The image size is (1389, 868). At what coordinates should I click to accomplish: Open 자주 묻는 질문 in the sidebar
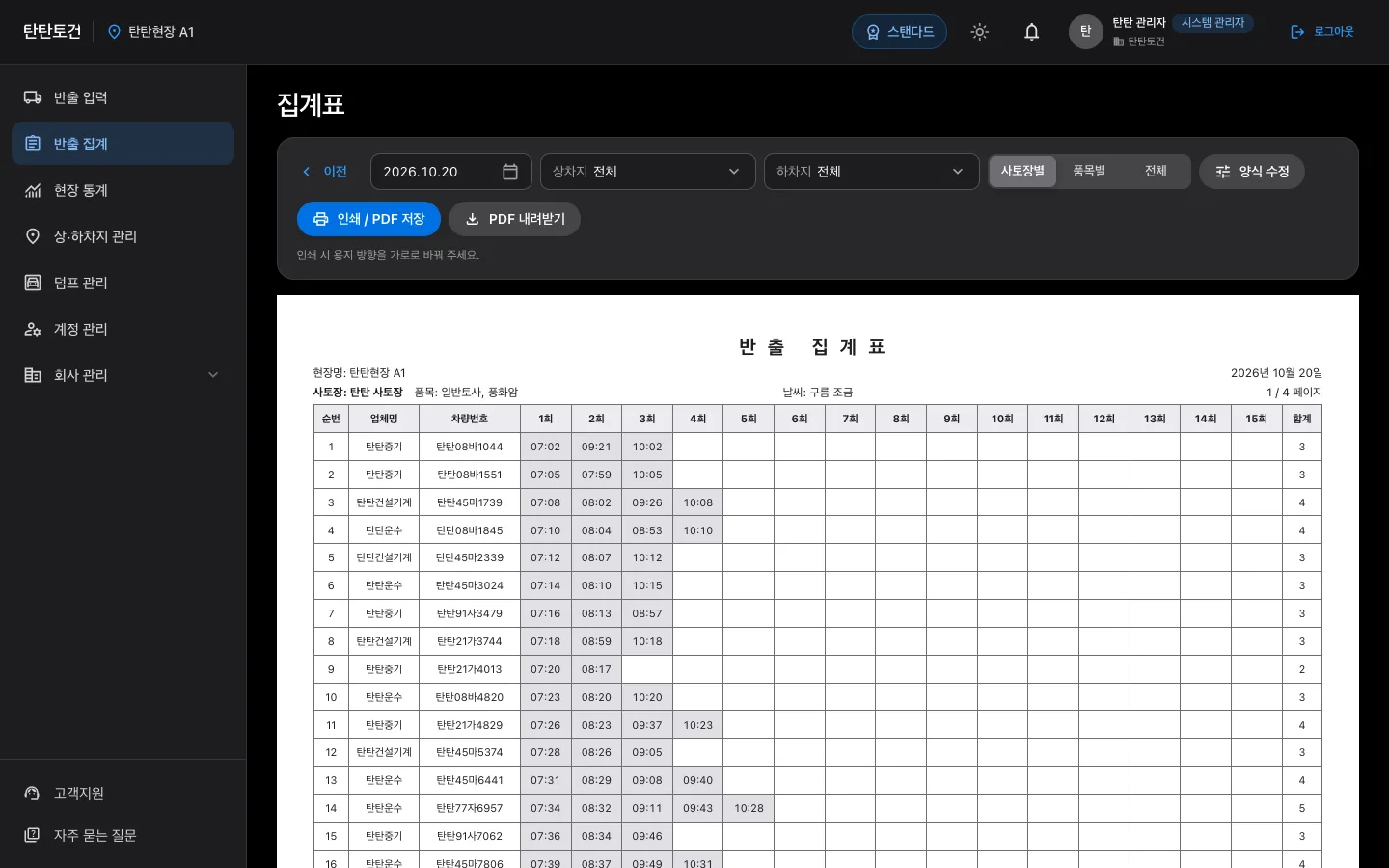(123, 835)
